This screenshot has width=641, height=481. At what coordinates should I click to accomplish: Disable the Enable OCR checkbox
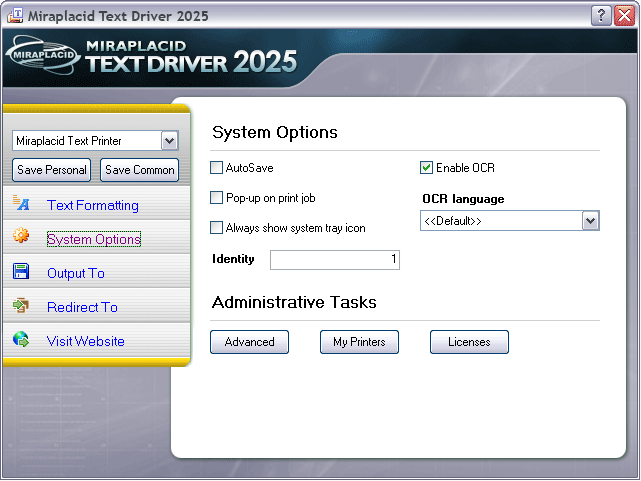pos(426,168)
